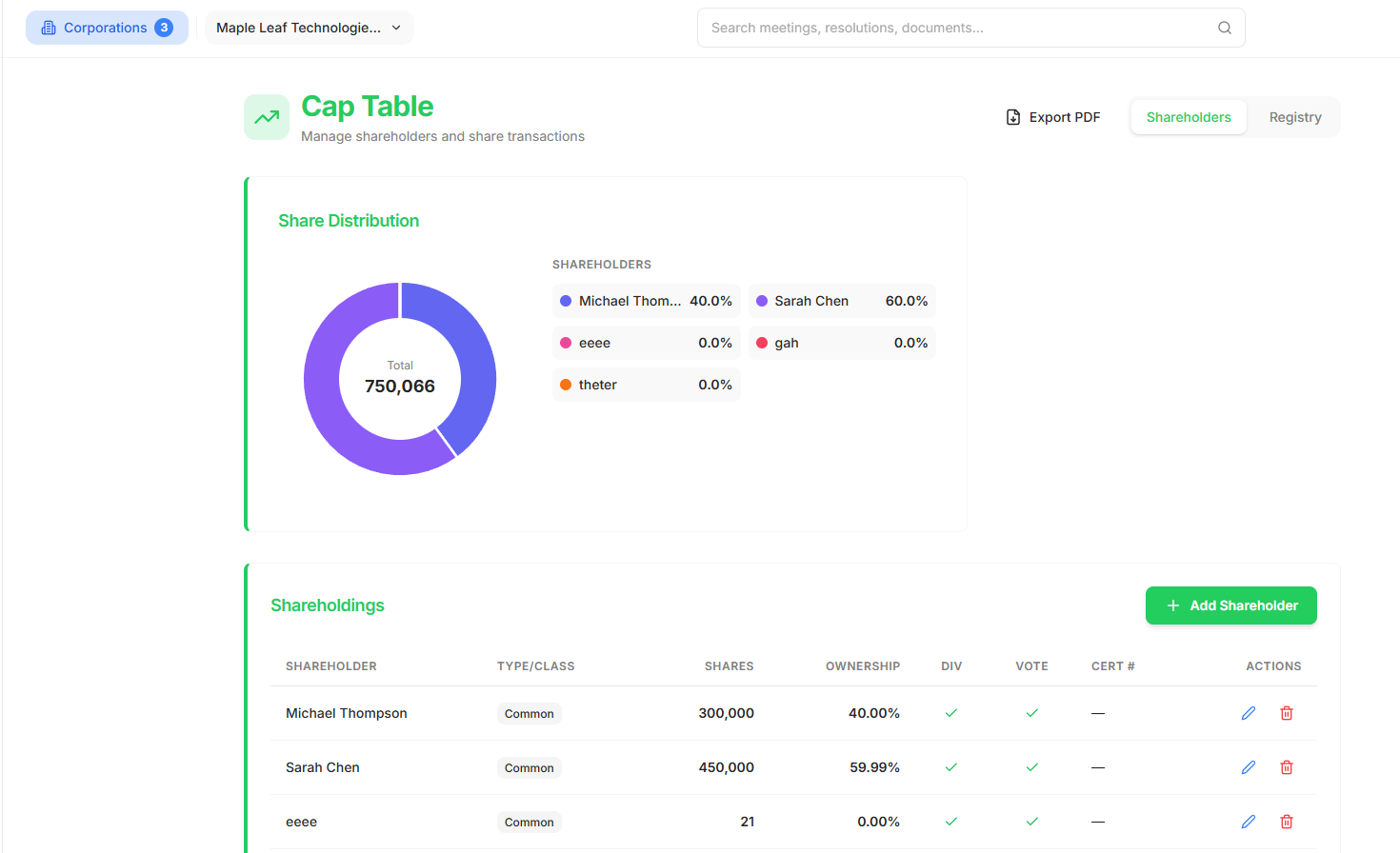Focus the search meetings and documents field
Image resolution: width=1400 pixels, height=853 pixels.
coord(971,28)
